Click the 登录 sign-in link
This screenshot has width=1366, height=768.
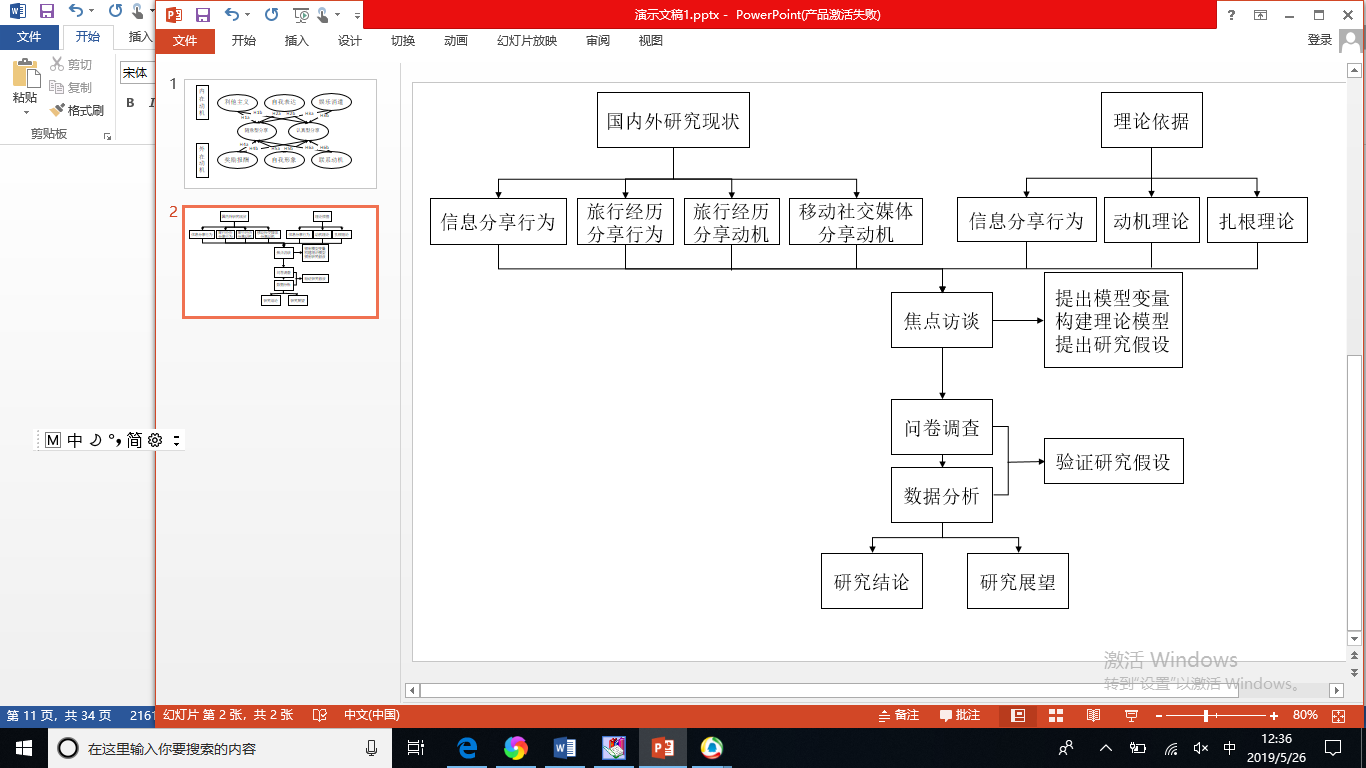(1320, 40)
